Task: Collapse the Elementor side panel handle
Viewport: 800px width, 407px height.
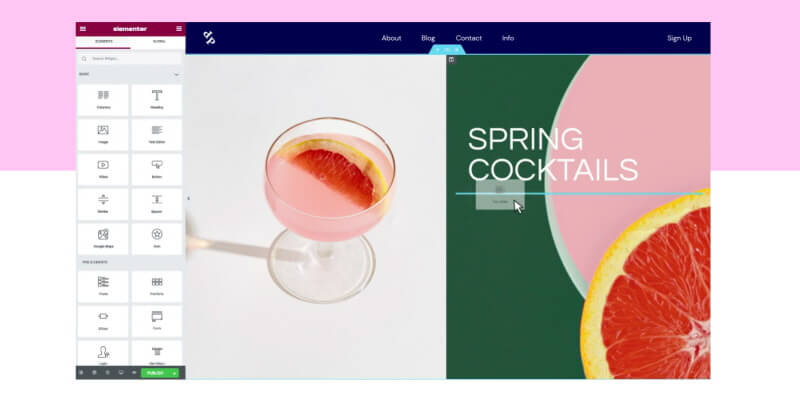Action: [x=188, y=198]
